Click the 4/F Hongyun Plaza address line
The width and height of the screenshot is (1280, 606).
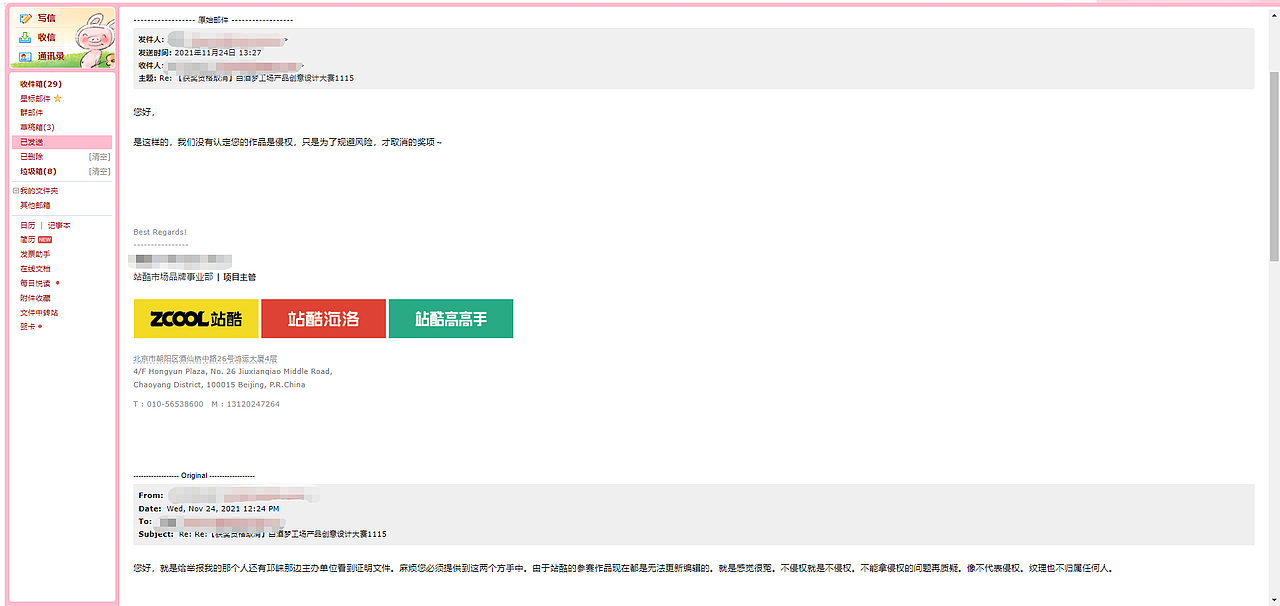click(x=232, y=371)
